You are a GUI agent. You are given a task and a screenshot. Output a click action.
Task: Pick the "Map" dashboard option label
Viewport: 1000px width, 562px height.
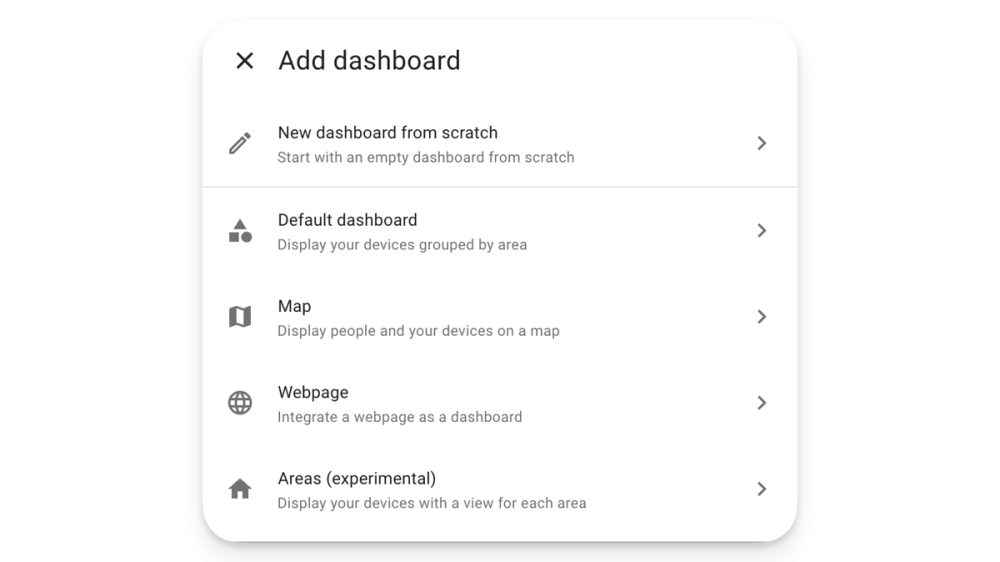pos(295,307)
